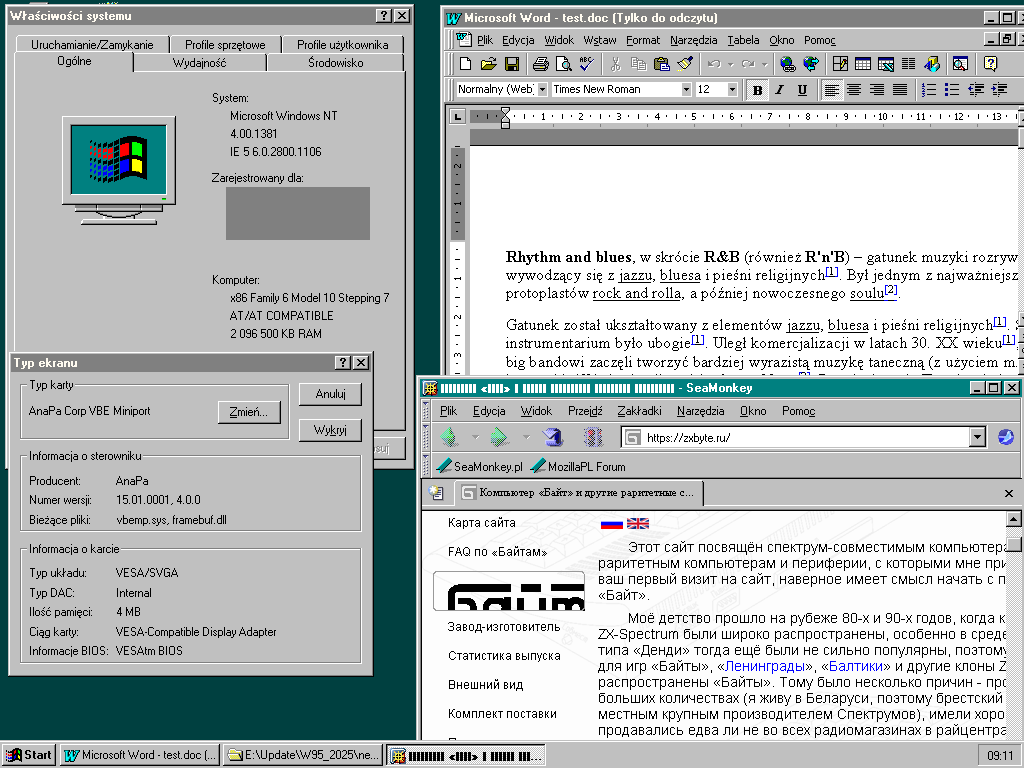Open a new tab in SeaMonkey
Viewport: 1024px width, 768px height.
coord(436,492)
